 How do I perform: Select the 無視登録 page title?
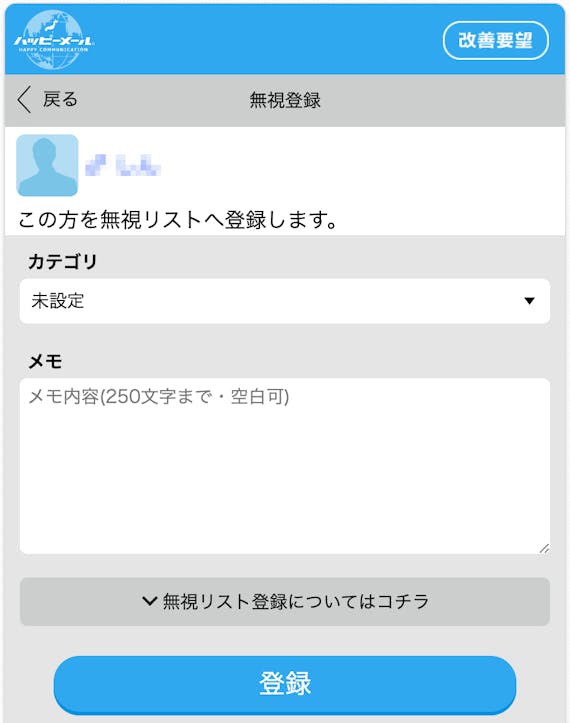pos(285,100)
